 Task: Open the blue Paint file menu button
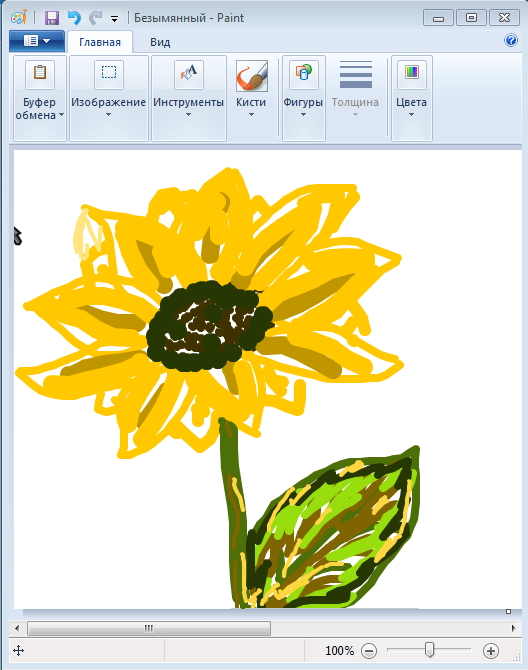coord(37,41)
